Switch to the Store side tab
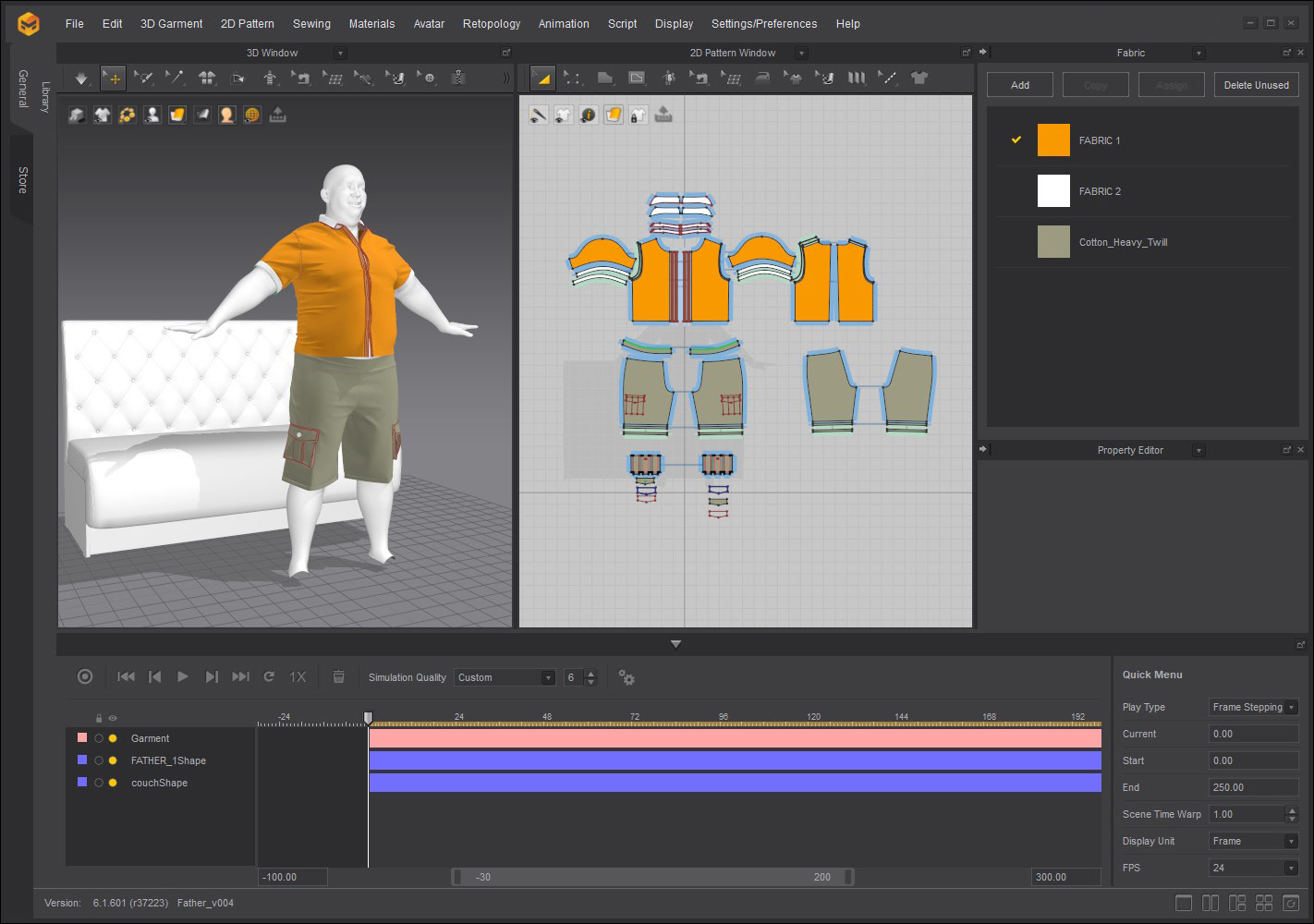This screenshot has height=924, width=1314. pos(22,180)
